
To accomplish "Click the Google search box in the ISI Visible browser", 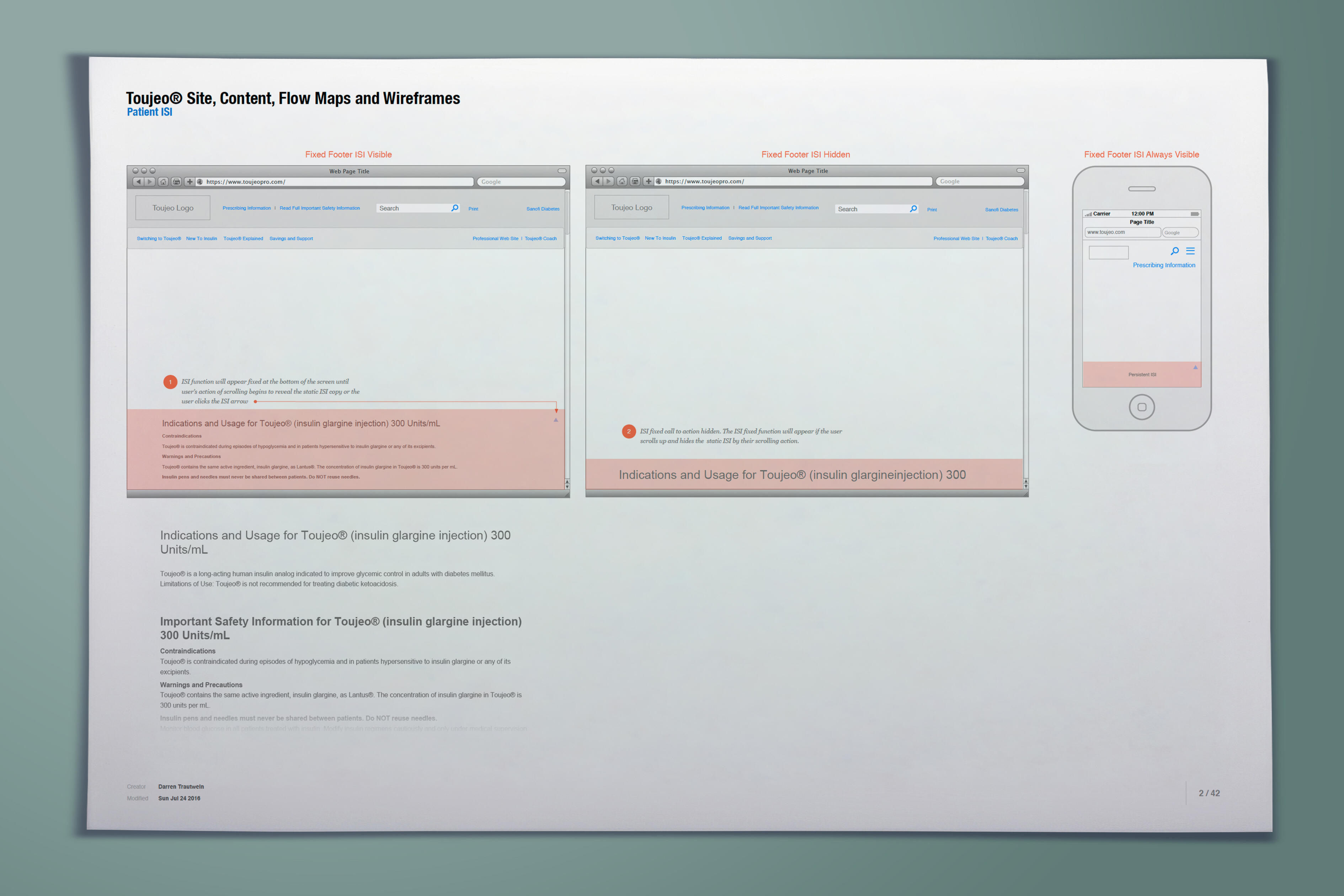I will pyautogui.click(x=521, y=182).
